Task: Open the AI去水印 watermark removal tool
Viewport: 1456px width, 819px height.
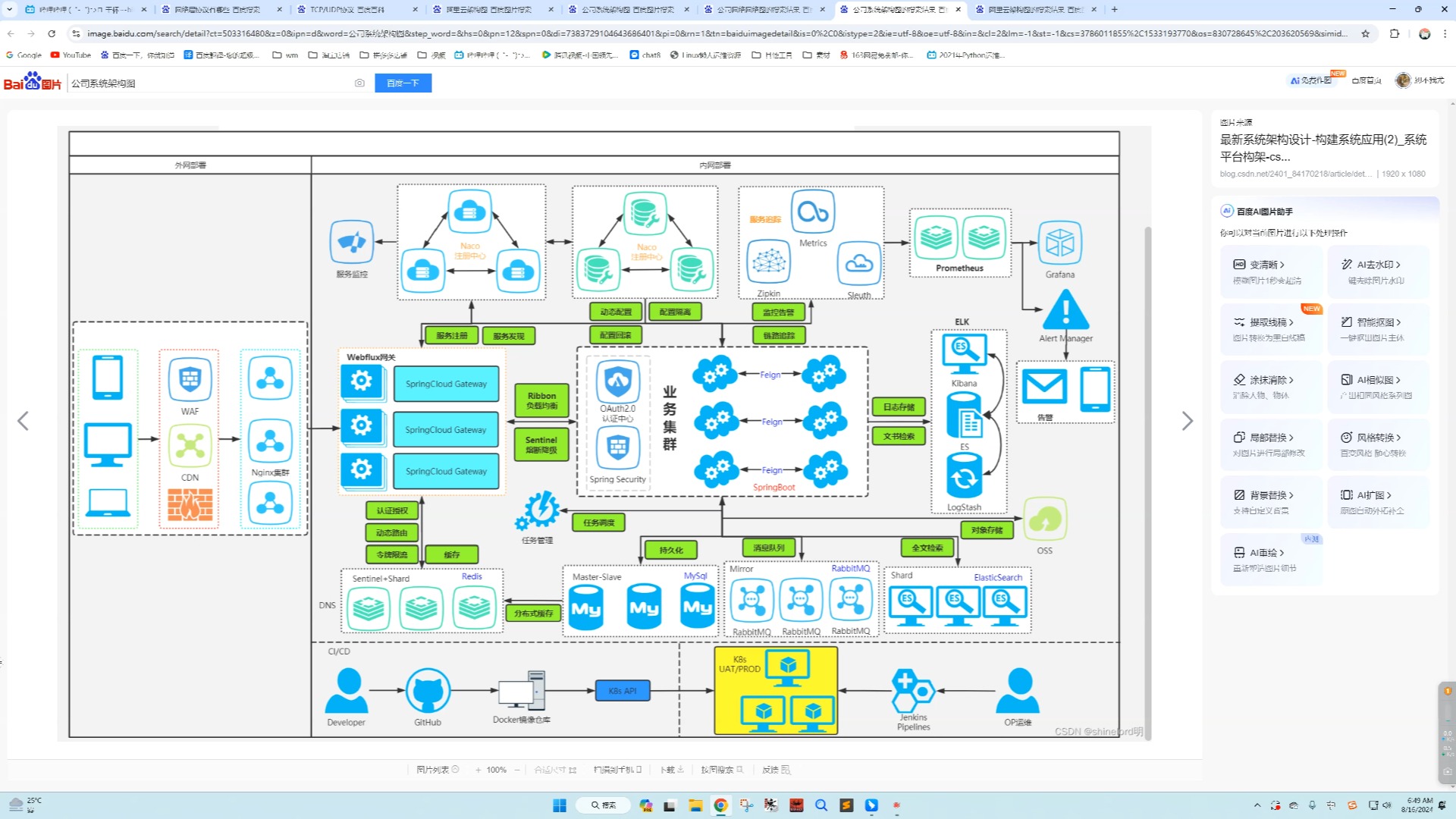Action: [1378, 271]
